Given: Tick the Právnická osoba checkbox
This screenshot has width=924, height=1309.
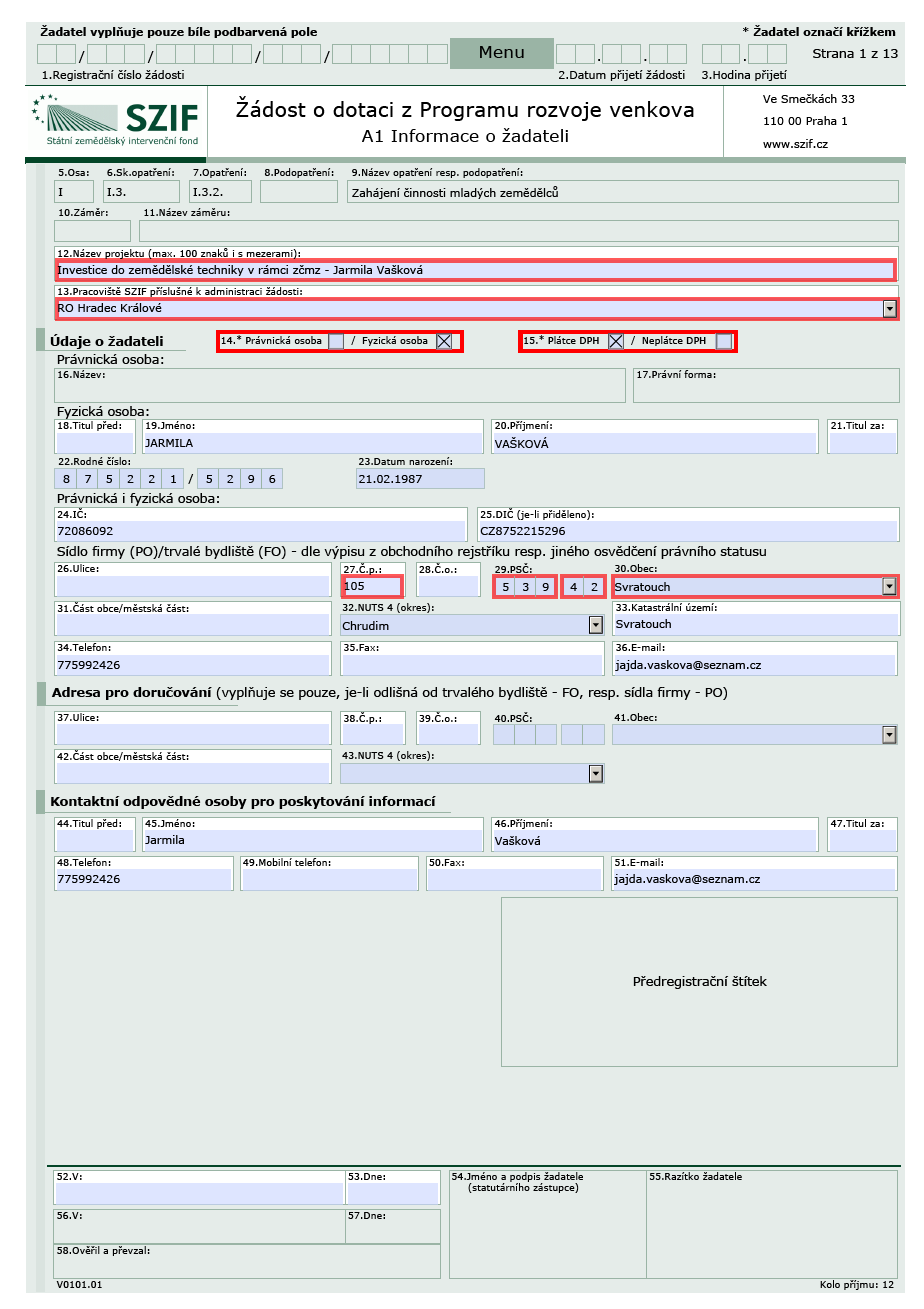Looking at the screenshot, I should (x=336, y=341).
